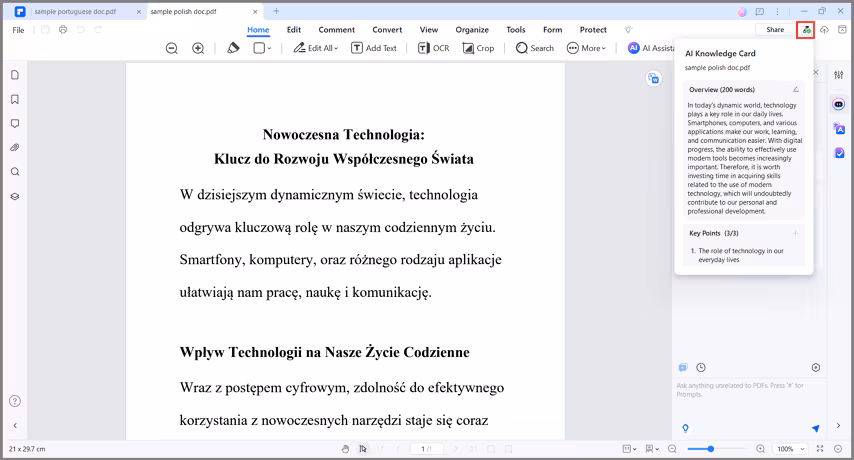
Task: Expand the More tools dropdown
Action: [586, 48]
